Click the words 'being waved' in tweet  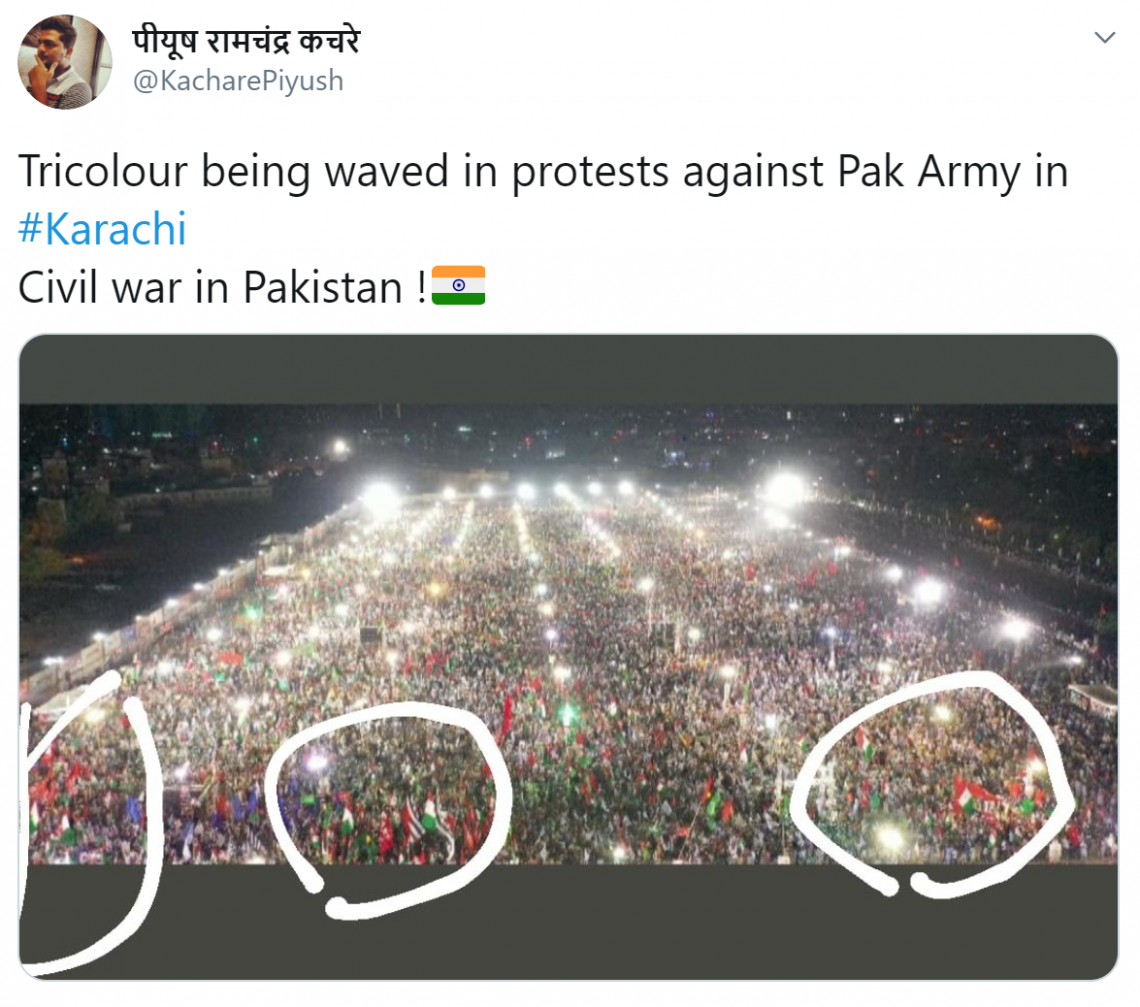click(x=324, y=173)
